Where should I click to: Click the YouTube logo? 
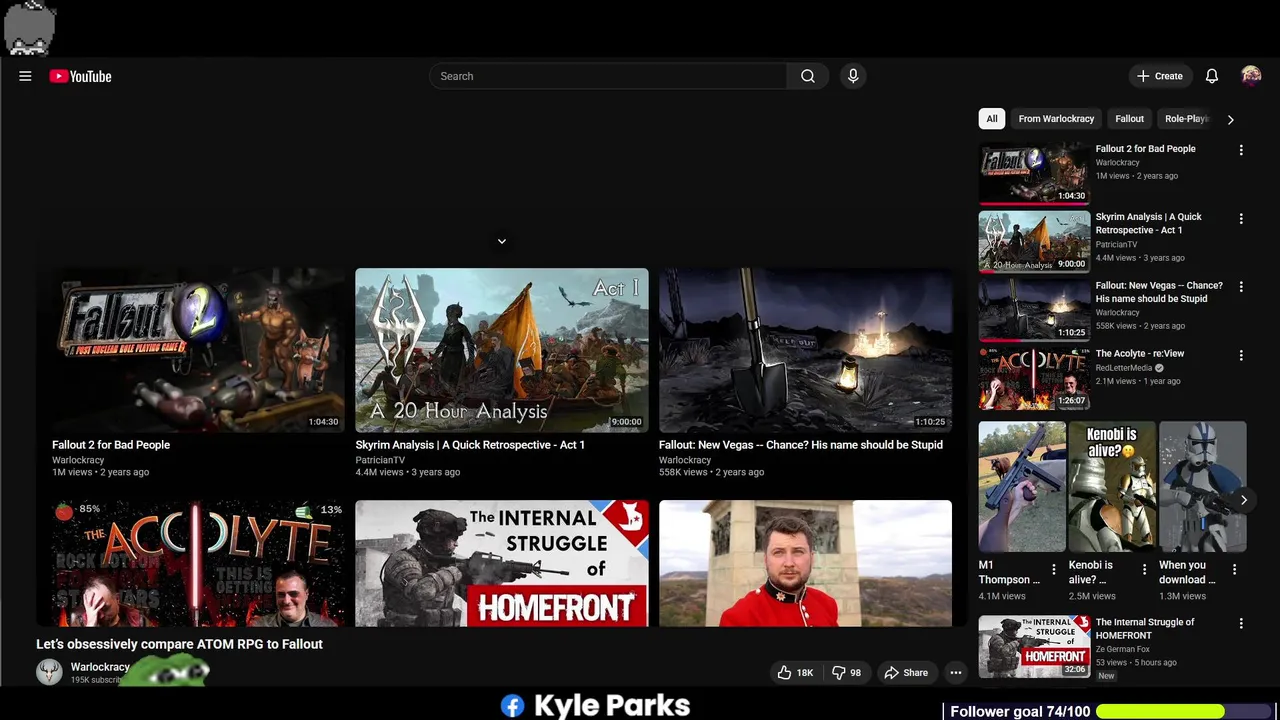[x=80, y=76]
